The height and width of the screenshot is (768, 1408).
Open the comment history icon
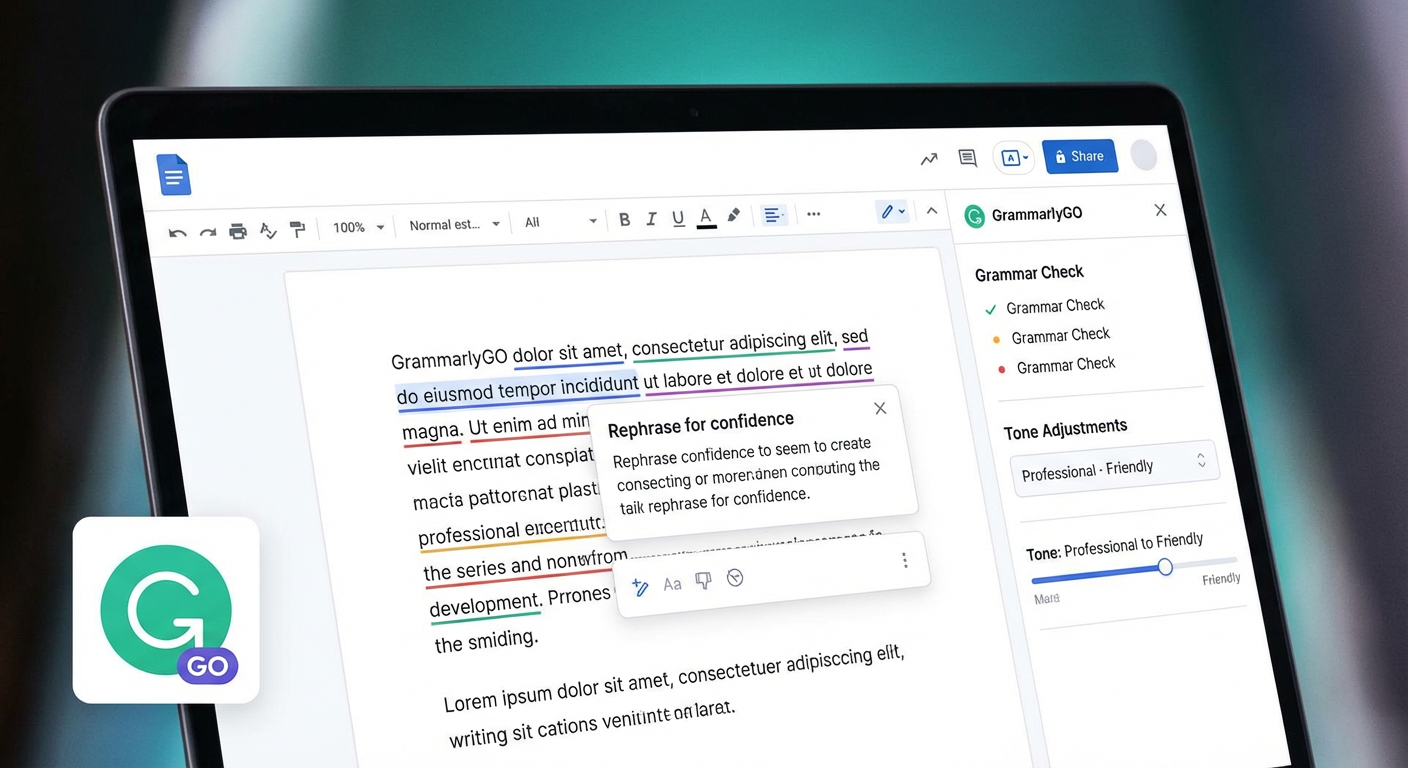[967, 158]
